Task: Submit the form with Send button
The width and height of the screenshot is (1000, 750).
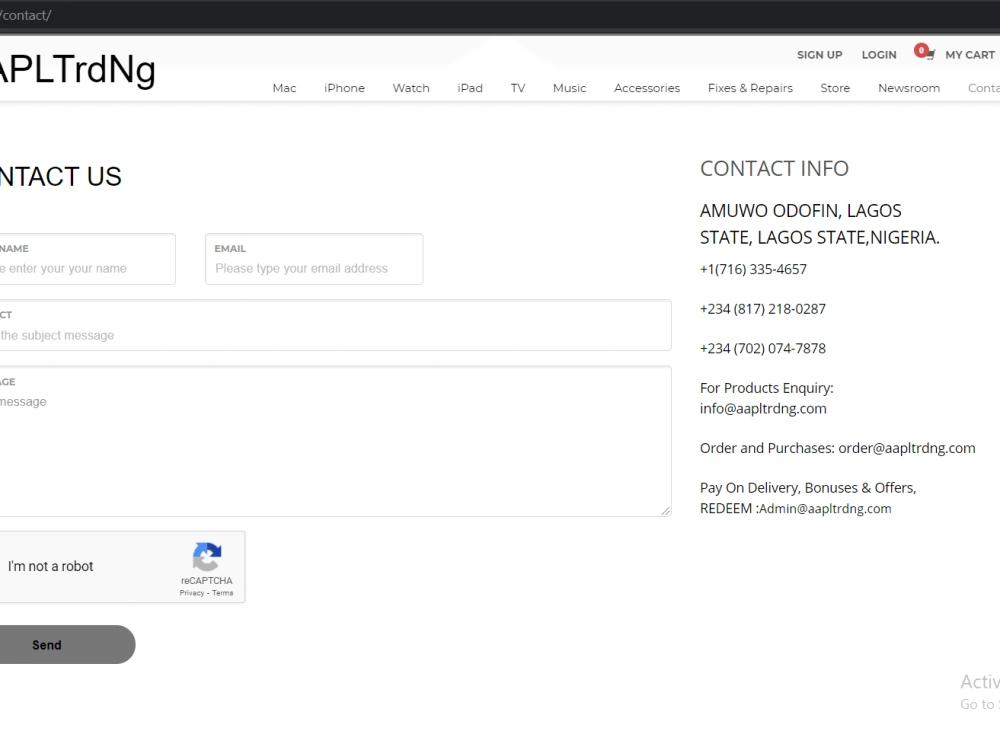Action: click(x=67, y=645)
